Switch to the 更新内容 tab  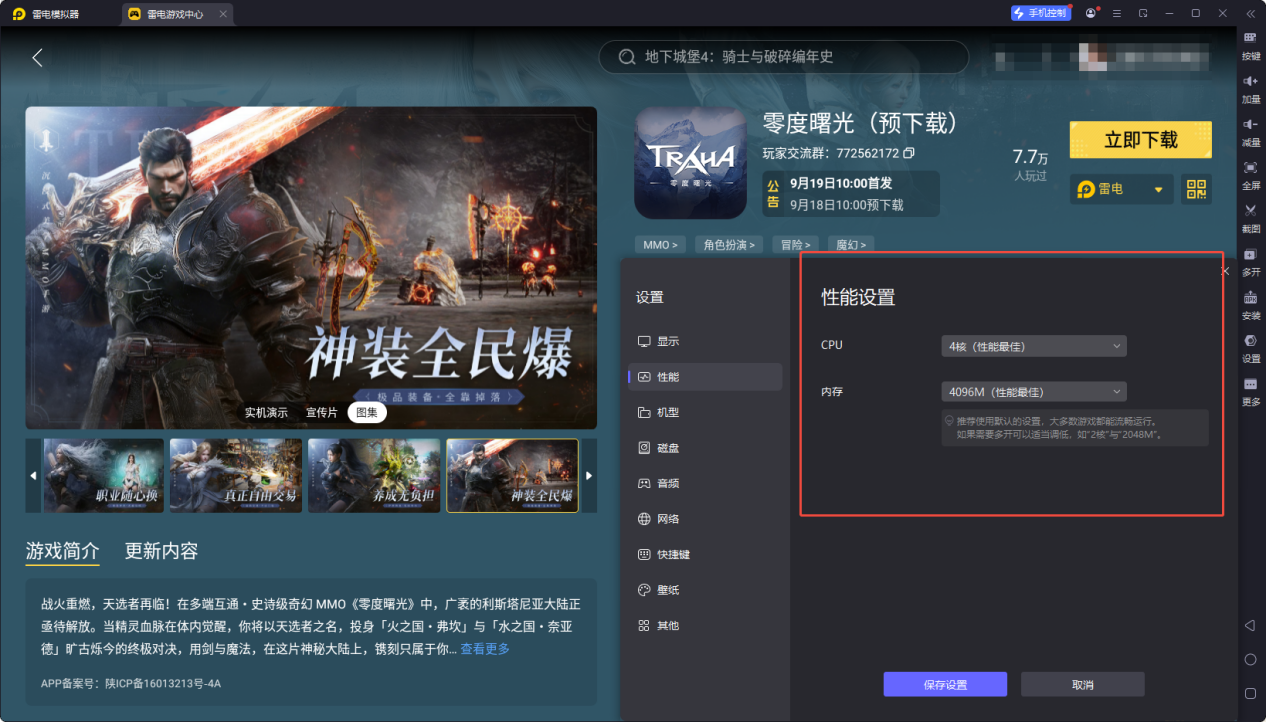click(x=160, y=551)
